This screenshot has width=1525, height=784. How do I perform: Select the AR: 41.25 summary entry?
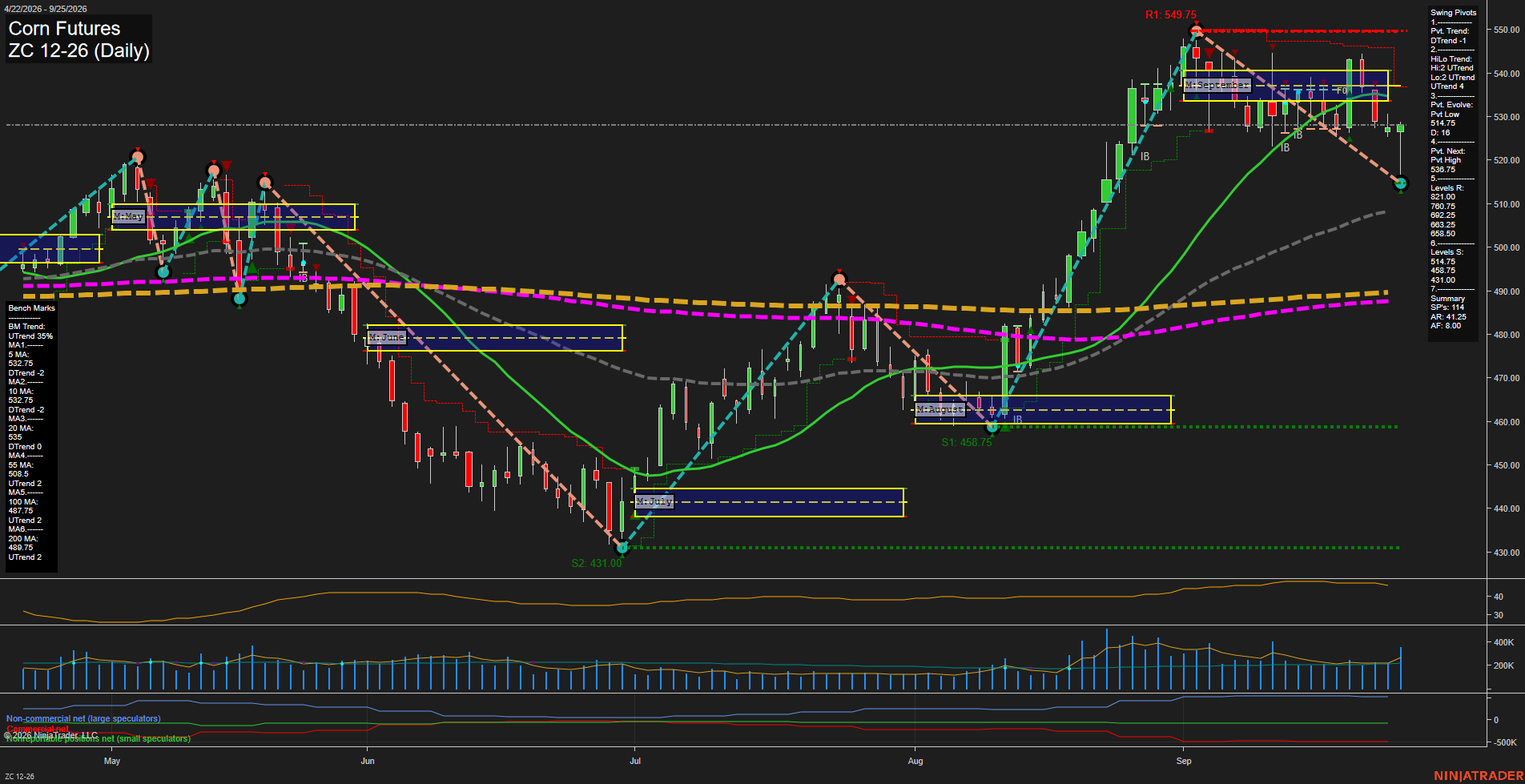coord(1448,317)
